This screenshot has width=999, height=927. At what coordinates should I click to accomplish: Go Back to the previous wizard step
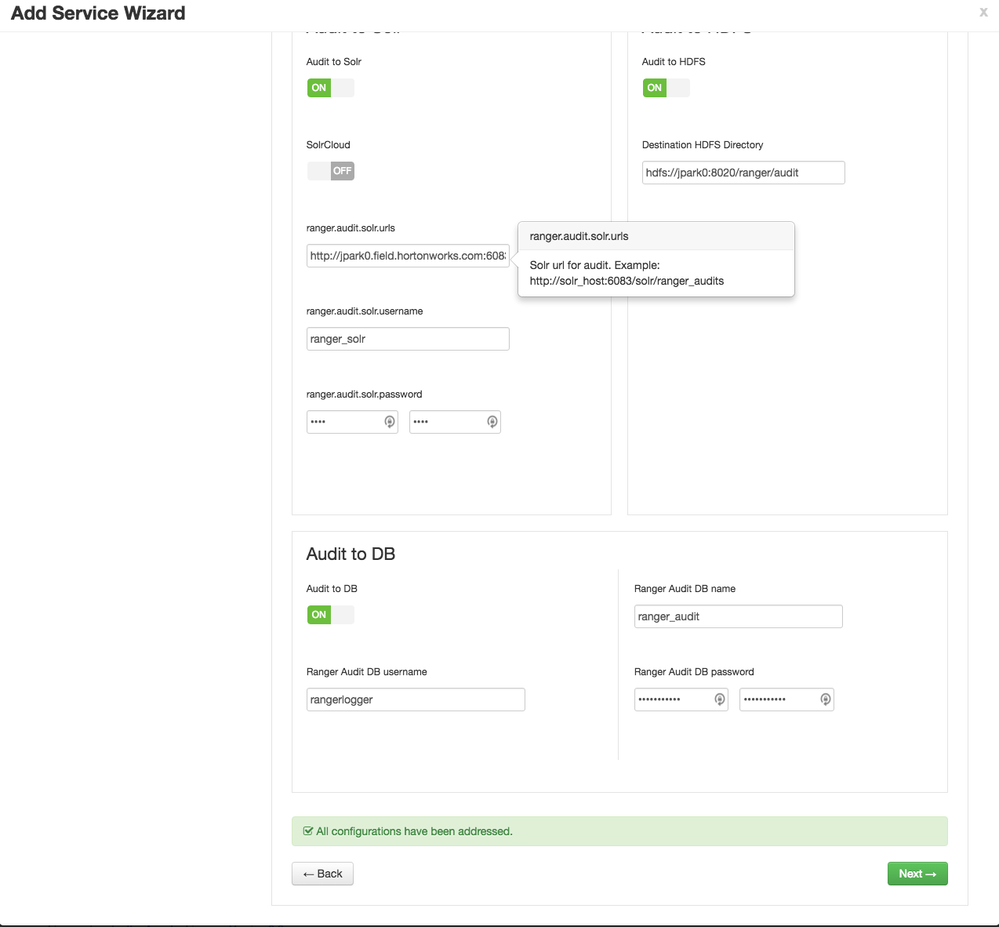point(322,874)
